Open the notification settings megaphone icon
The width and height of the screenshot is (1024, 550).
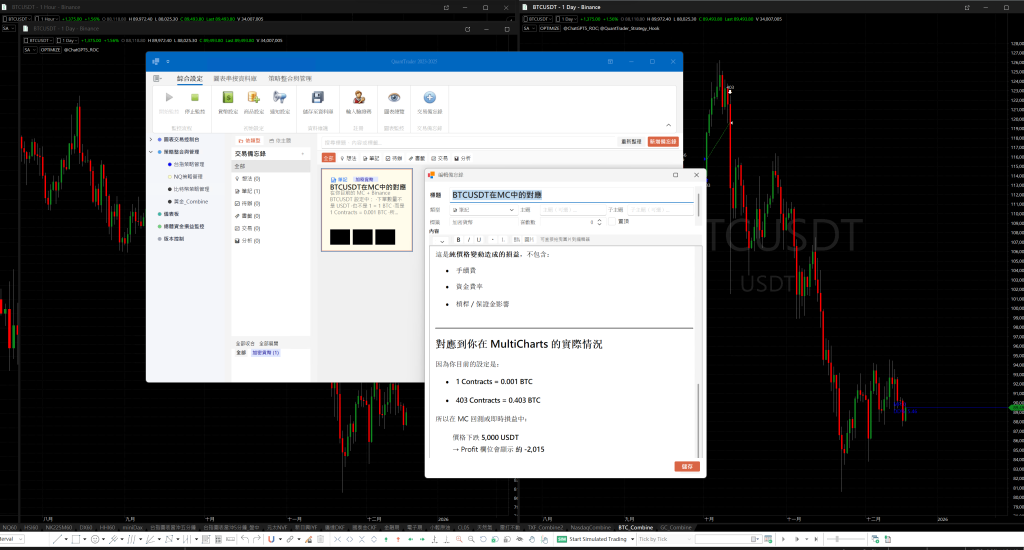(281, 98)
